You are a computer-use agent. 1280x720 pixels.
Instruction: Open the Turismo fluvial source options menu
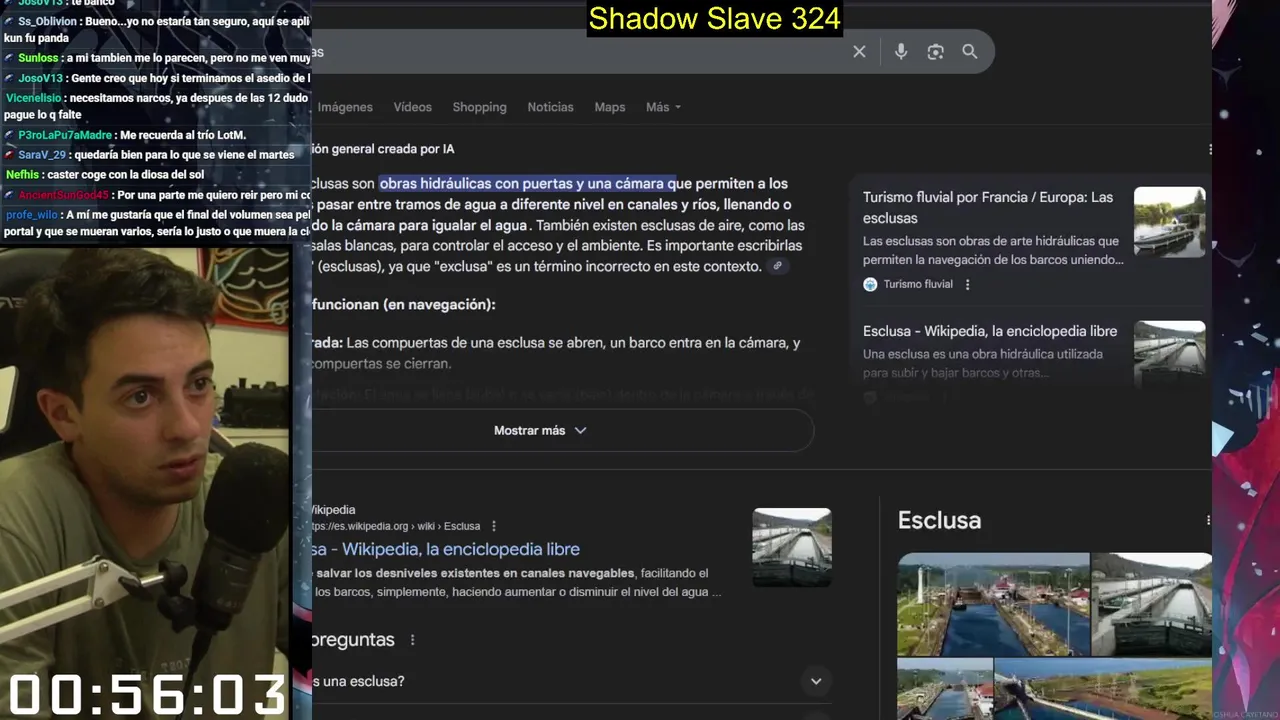(967, 284)
